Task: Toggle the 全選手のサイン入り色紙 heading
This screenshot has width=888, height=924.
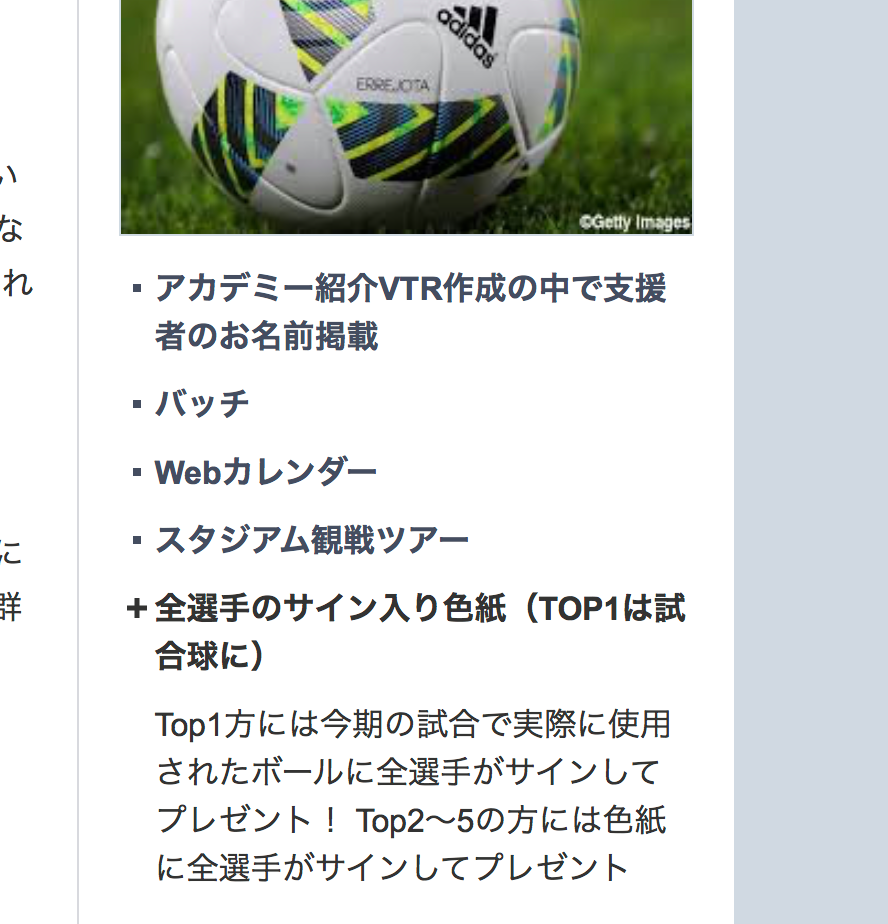Action: [x=420, y=632]
